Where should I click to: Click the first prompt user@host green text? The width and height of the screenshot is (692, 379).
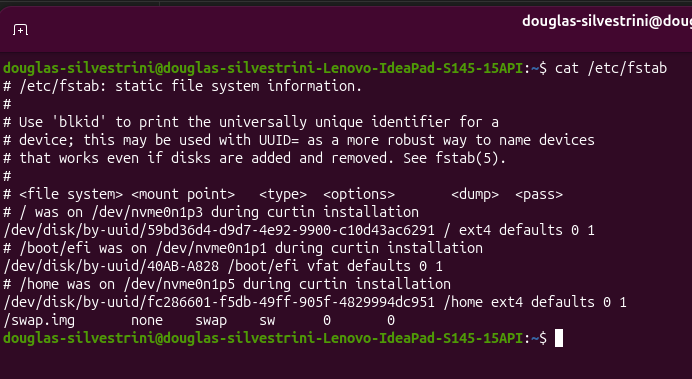[263, 68]
